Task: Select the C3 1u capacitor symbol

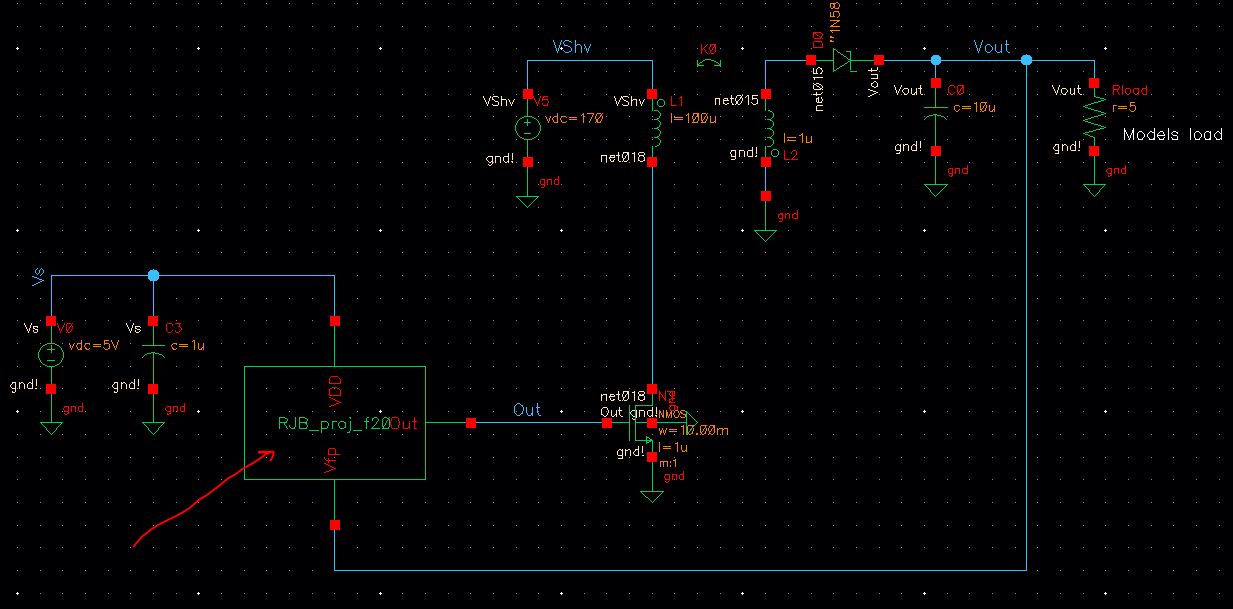Action: 152,354
